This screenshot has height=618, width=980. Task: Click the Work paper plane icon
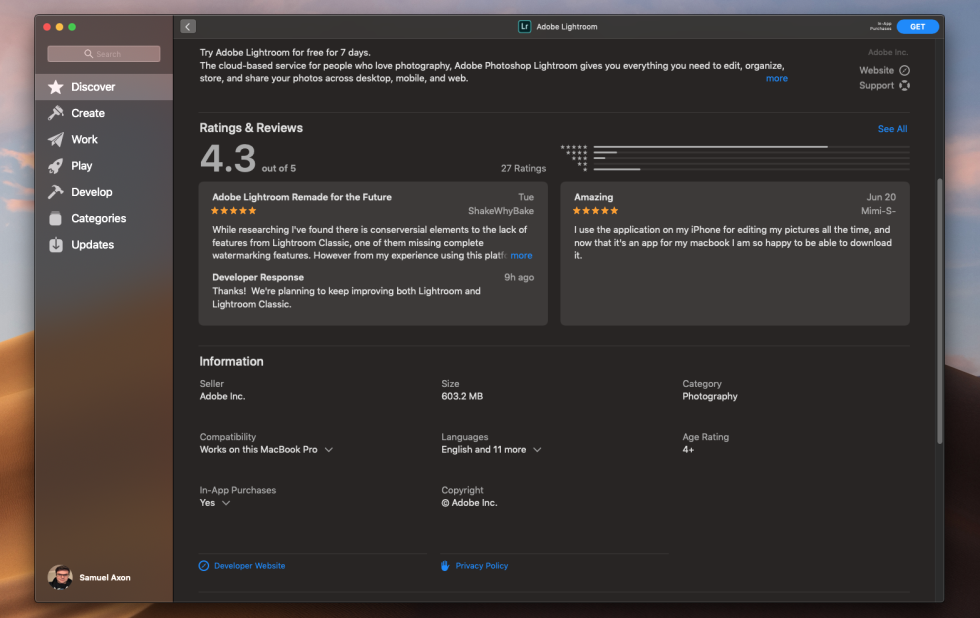56,139
